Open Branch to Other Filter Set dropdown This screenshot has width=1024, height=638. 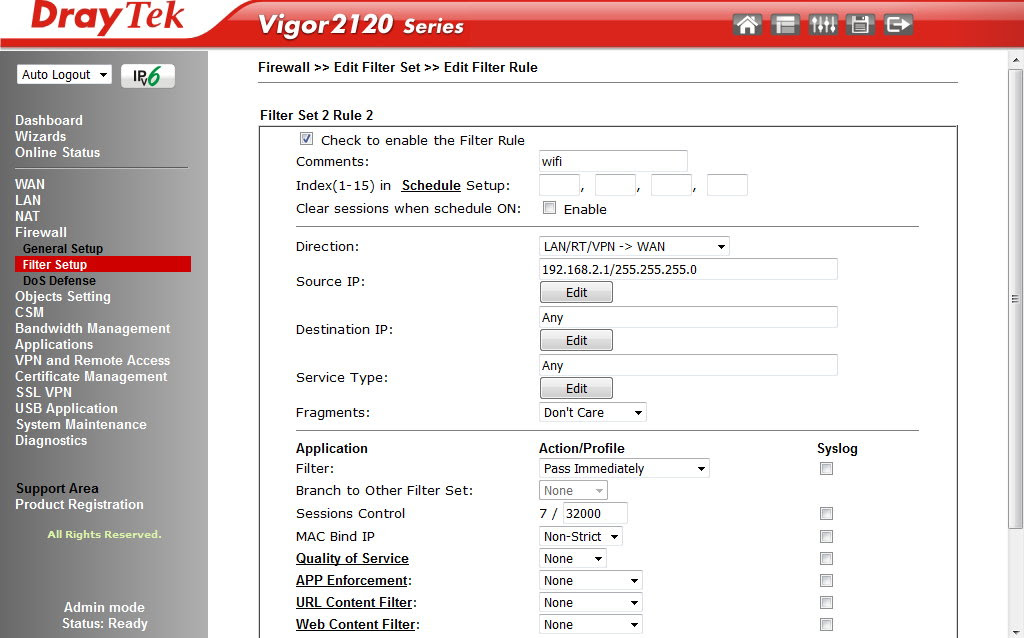point(573,490)
